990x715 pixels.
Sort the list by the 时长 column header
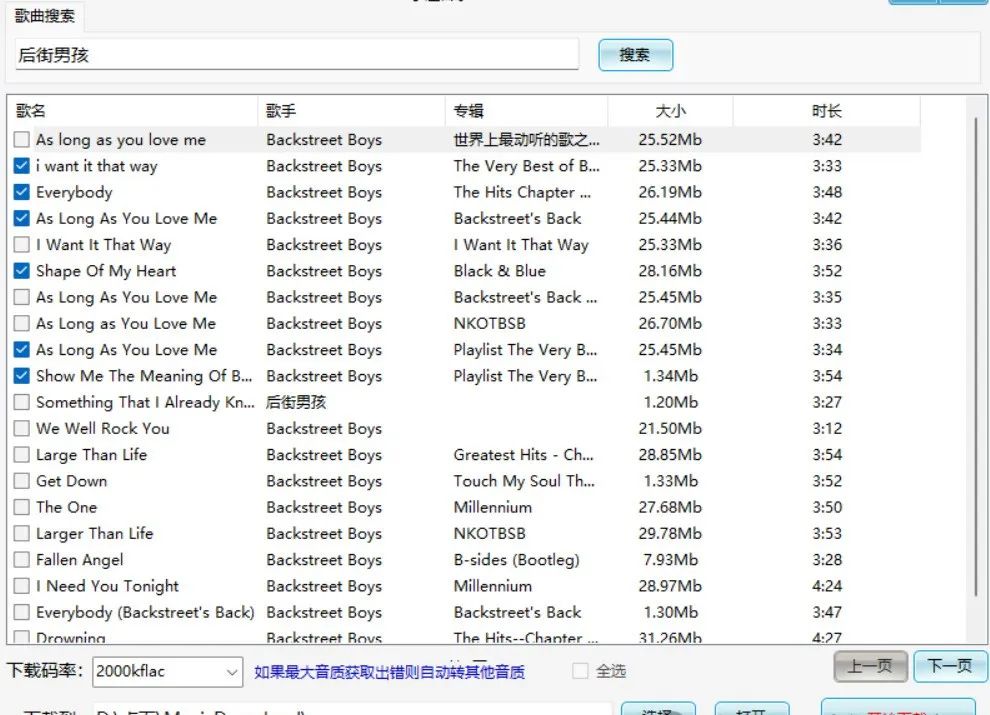point(826,111)
